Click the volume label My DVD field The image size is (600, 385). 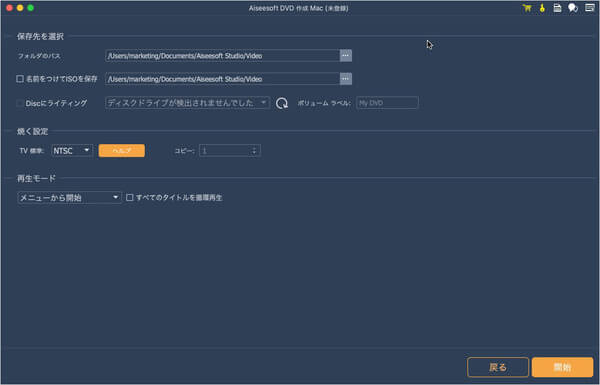[387, 103]
